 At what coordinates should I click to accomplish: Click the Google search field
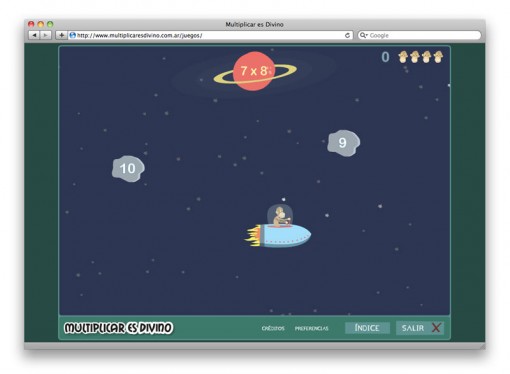click(x=419, y=35)
